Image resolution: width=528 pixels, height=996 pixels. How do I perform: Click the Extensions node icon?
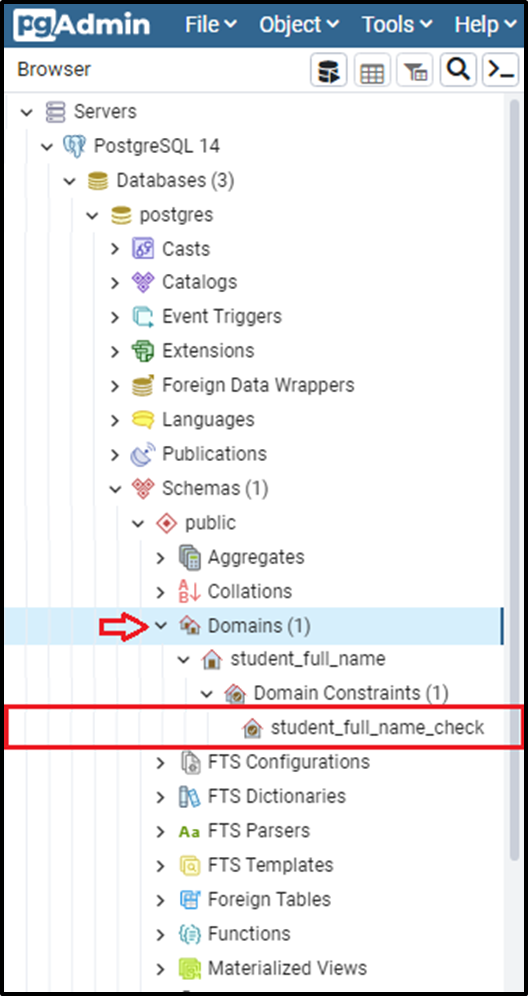(143, 351)
